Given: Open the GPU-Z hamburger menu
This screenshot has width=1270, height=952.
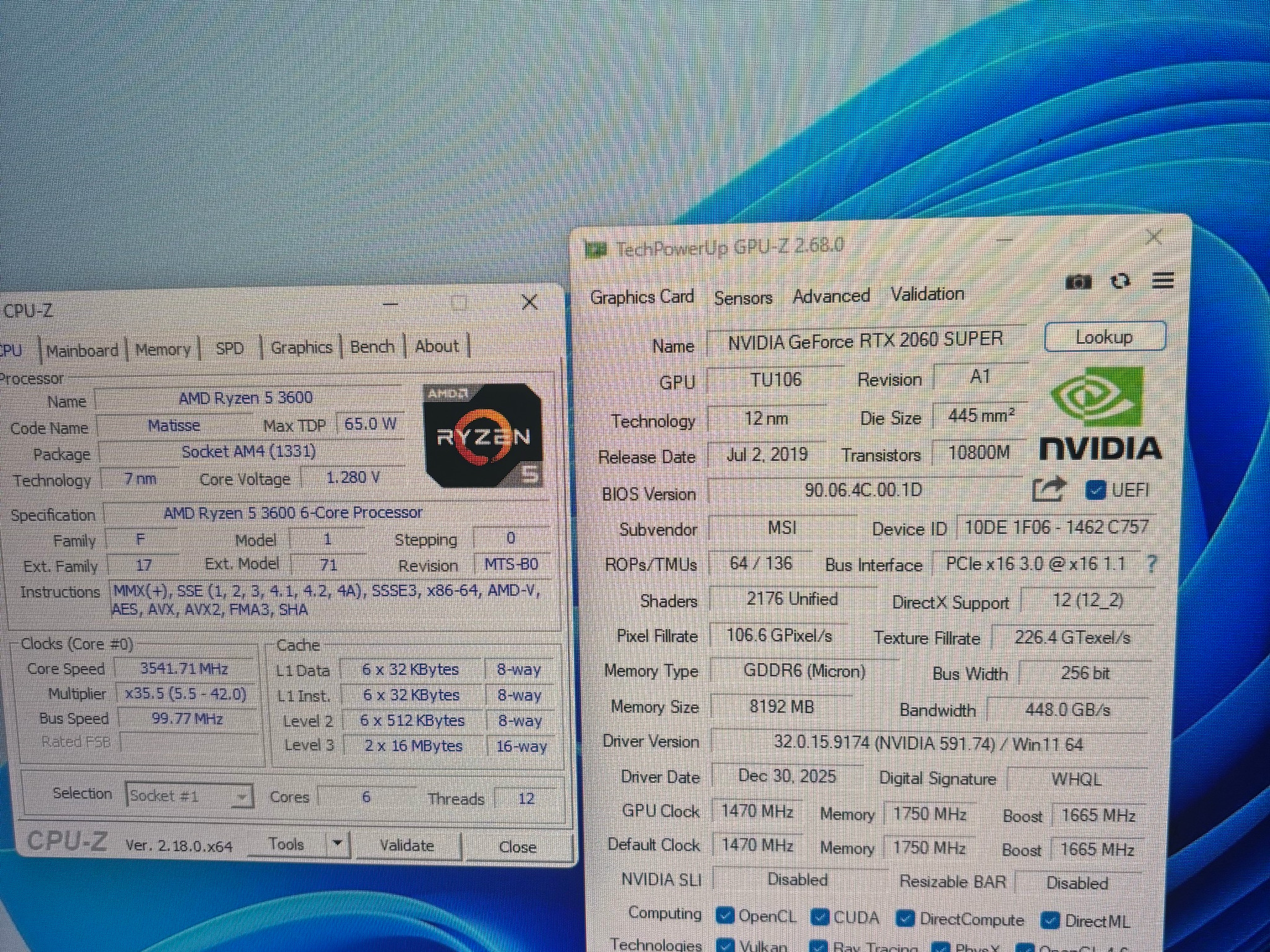Looking at the screenshot, I should (x=1163, y=280).
